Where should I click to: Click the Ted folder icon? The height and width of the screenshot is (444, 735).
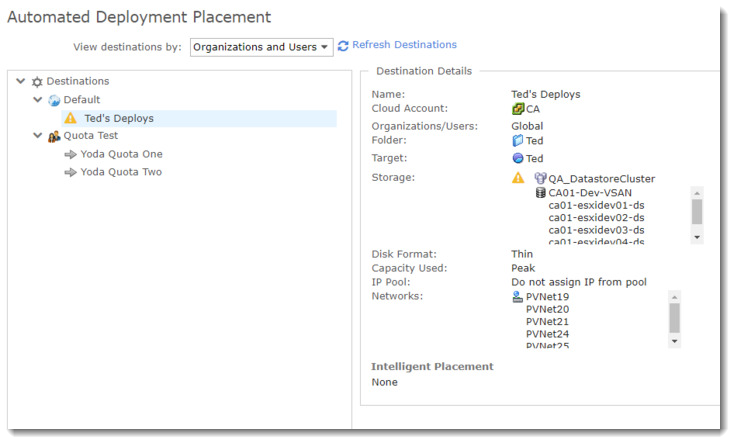coord(518,140)
